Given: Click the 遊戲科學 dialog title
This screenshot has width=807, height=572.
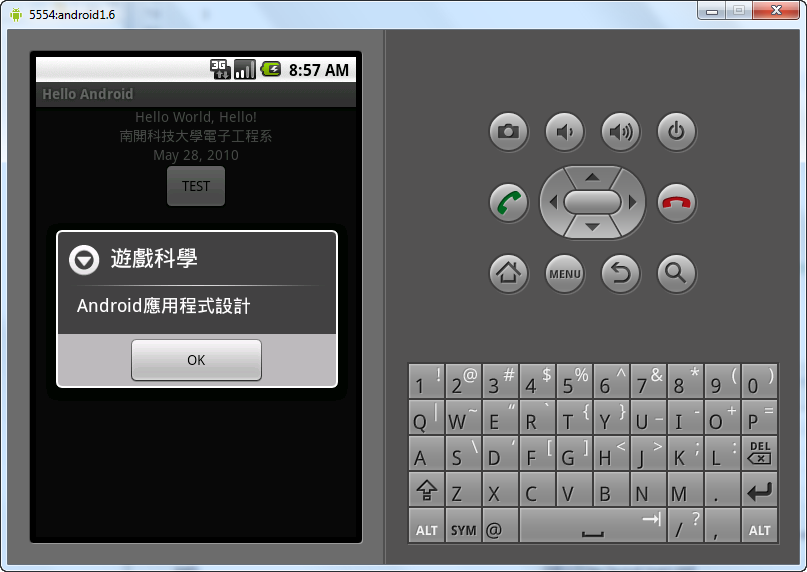Looking at the screenshot, I should [x=154, y=258].
